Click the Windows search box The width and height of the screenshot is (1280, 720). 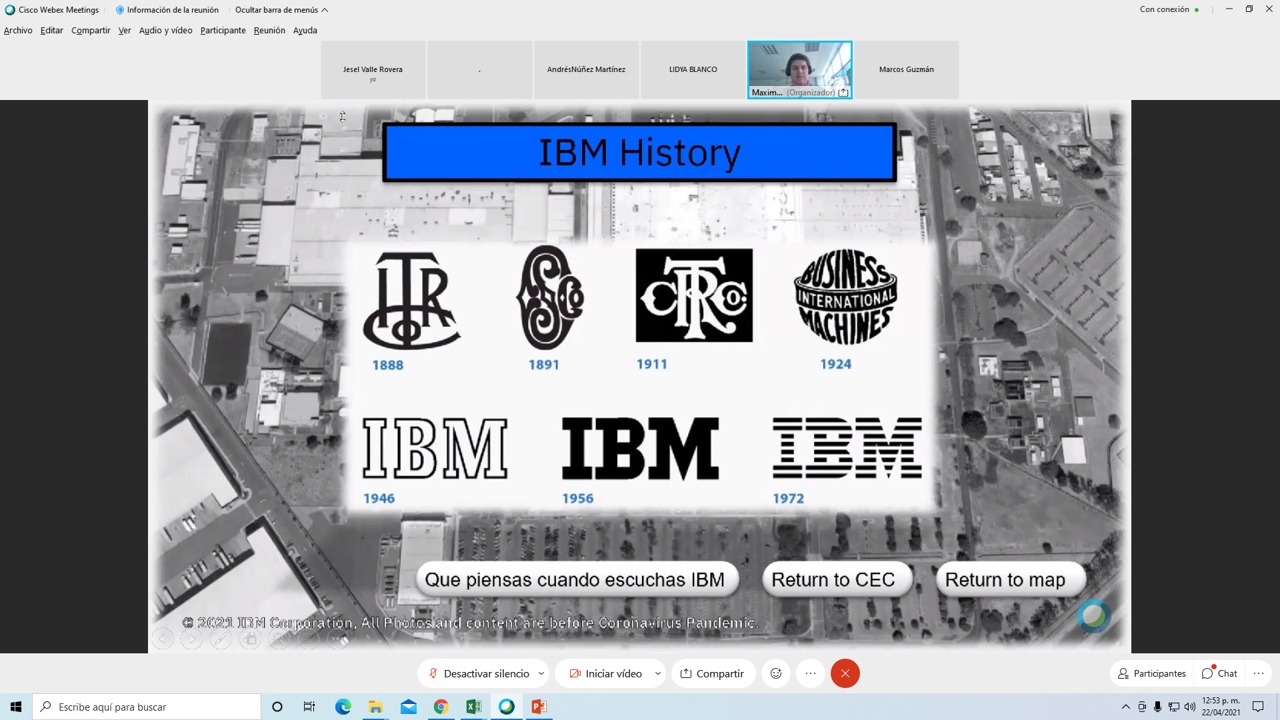pos(147,707)
